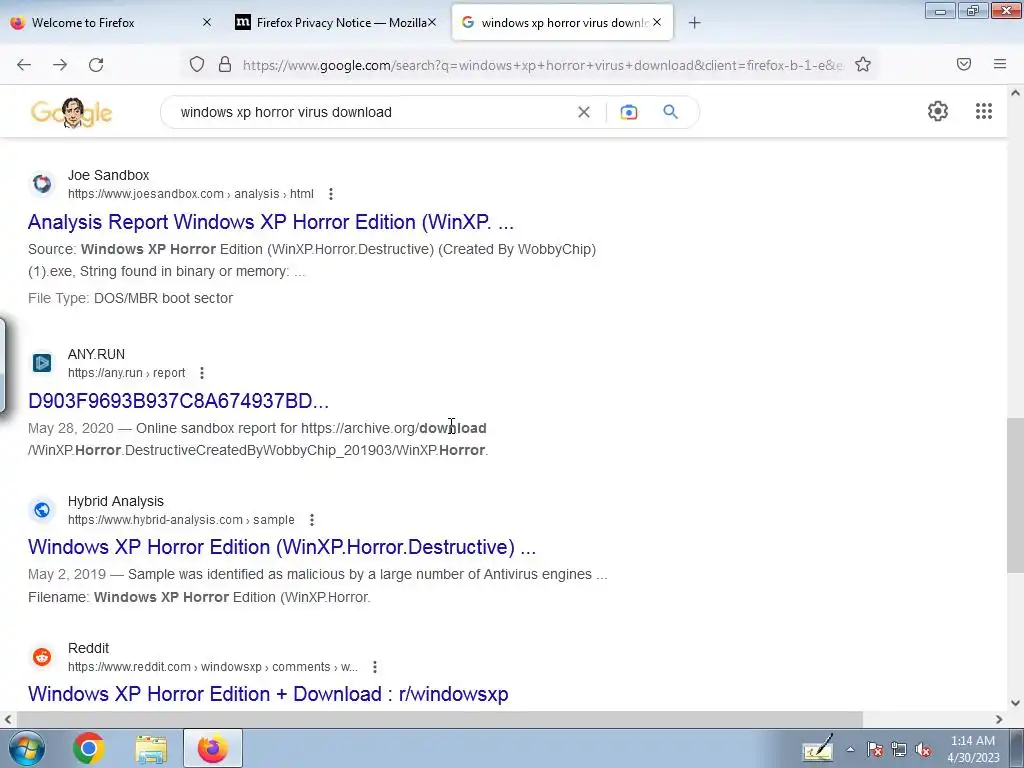
Task: Go forward one page
Action: [60, 65]
